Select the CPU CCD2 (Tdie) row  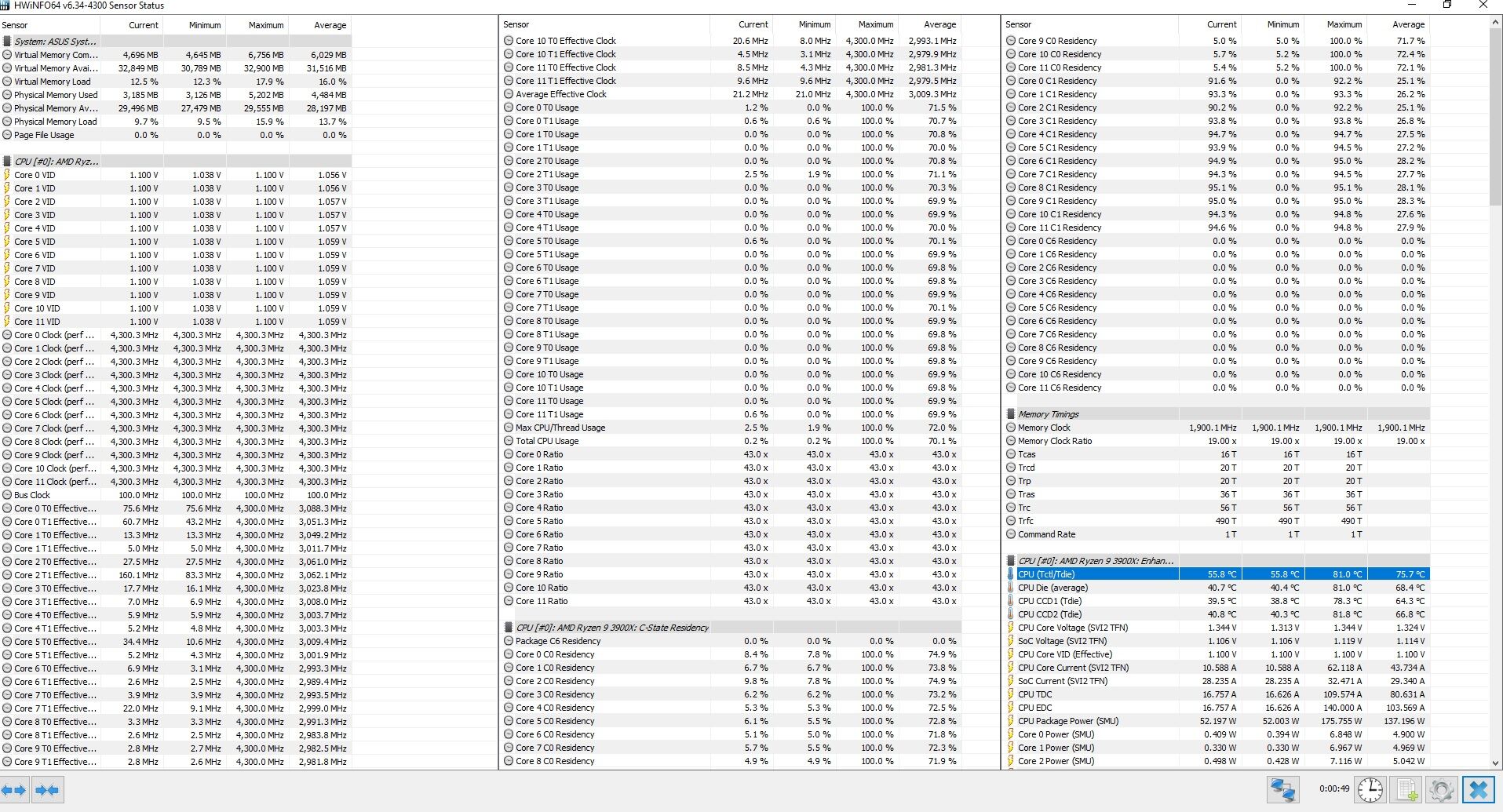(1217, 614)
